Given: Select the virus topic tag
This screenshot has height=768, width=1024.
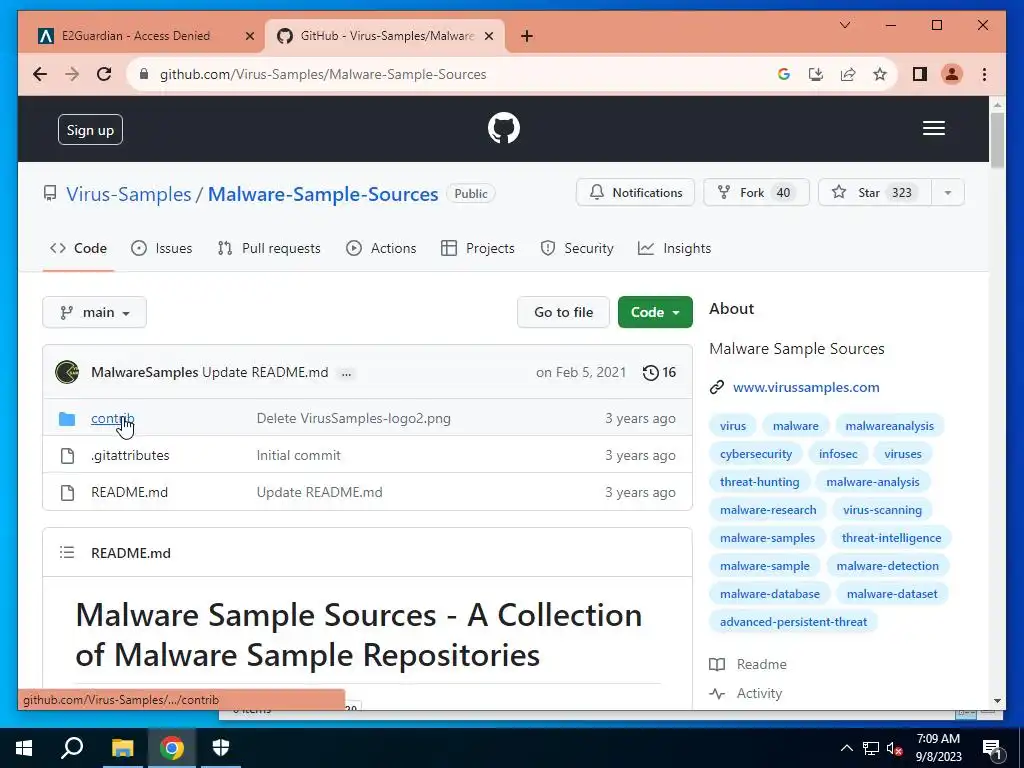Looking at the screenshot, I should pyautogui.click(x=733, y=426).
